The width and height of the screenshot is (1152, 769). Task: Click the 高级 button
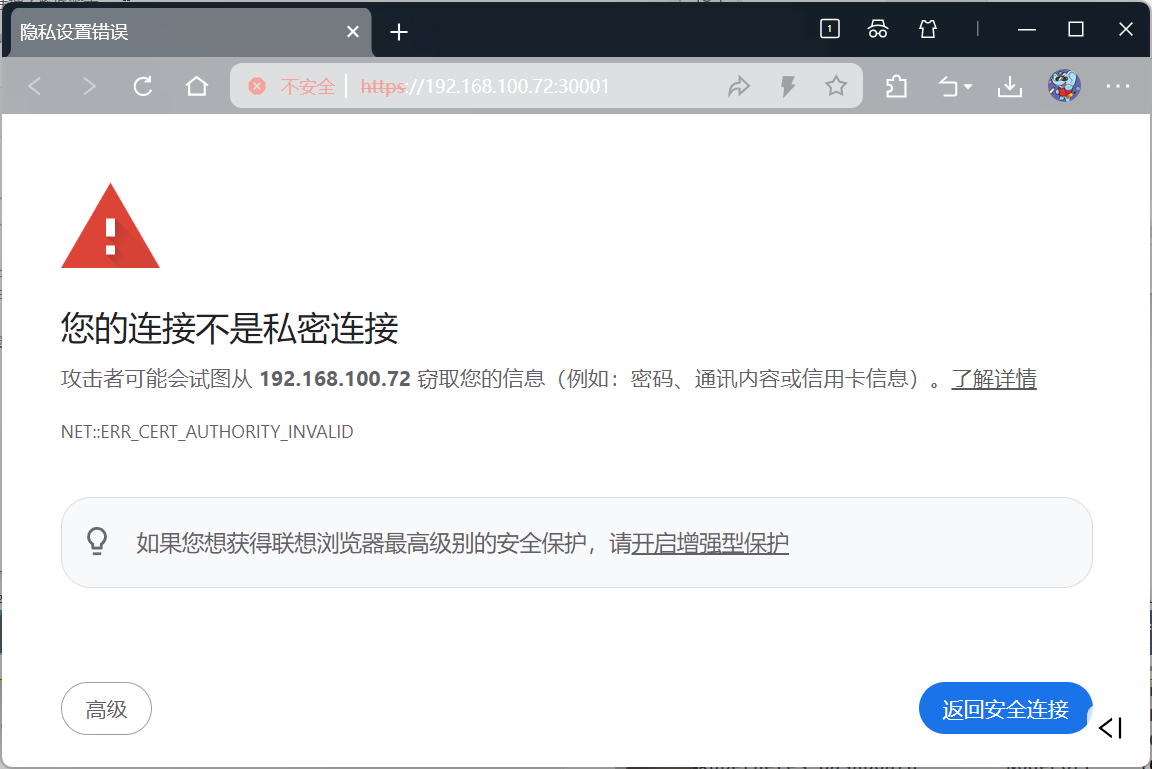coord(107,709)
